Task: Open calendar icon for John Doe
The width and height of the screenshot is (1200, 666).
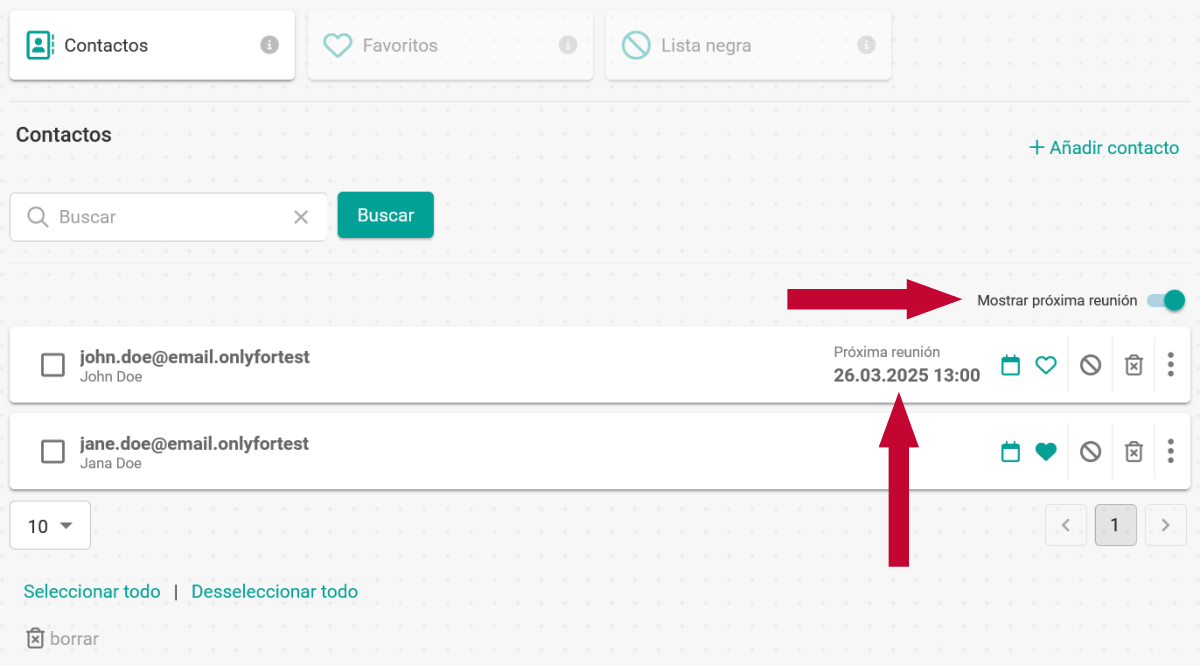Action: pyautogui.click(x=1011, y=365)
